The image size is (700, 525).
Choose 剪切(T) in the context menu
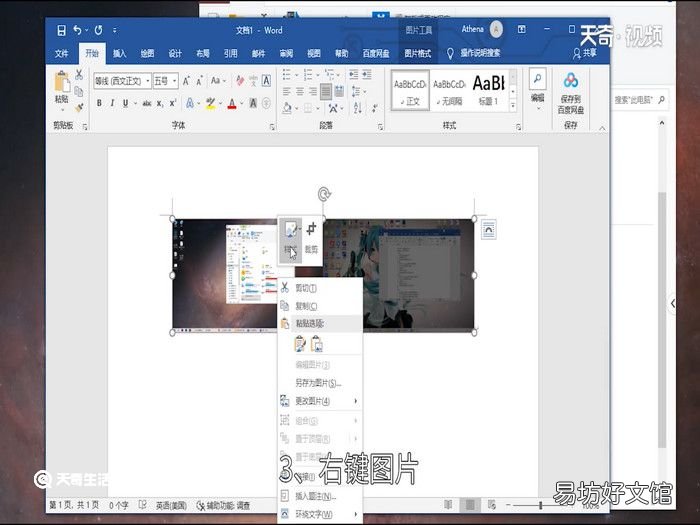[x=320, y=288]
